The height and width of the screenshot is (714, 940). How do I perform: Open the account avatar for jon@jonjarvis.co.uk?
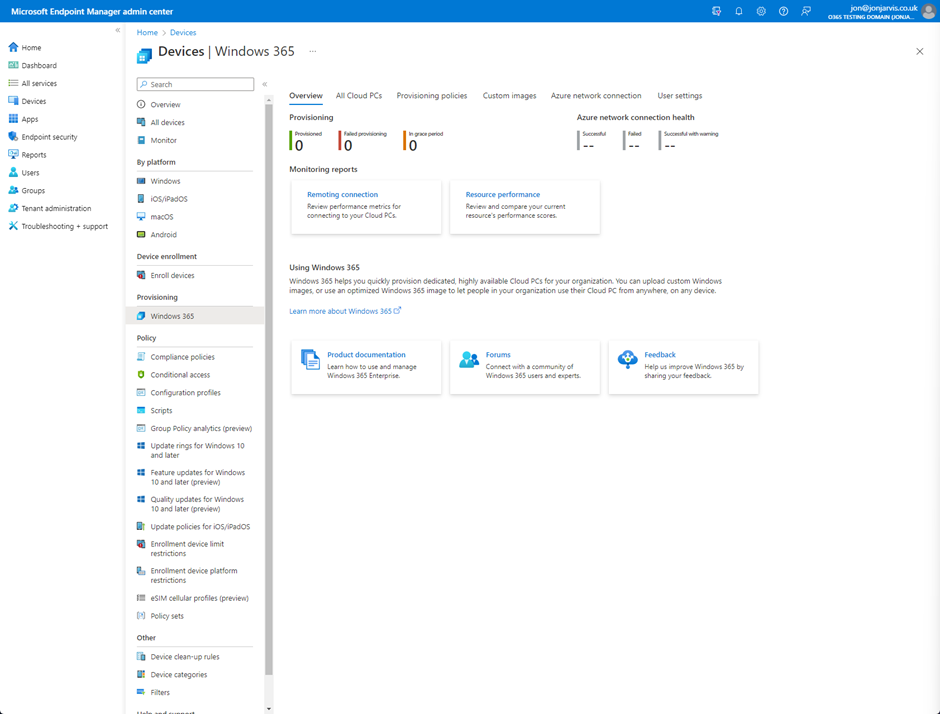tap(928, 11)
